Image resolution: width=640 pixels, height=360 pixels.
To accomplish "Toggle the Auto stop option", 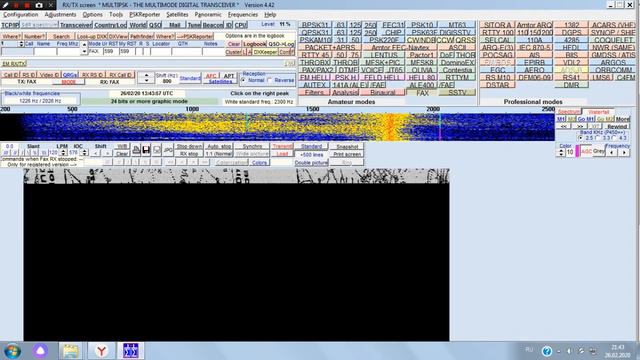I will tap(219, 146).
